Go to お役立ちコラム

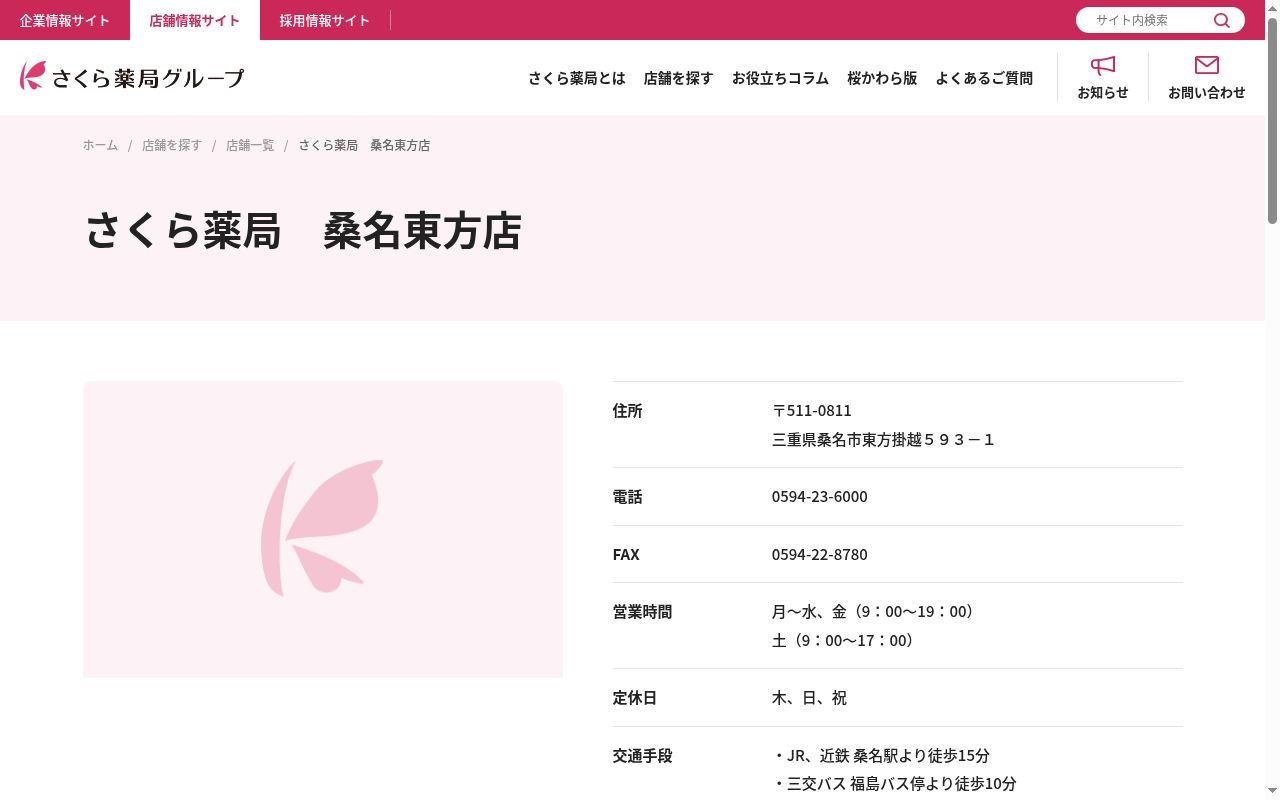780,78
